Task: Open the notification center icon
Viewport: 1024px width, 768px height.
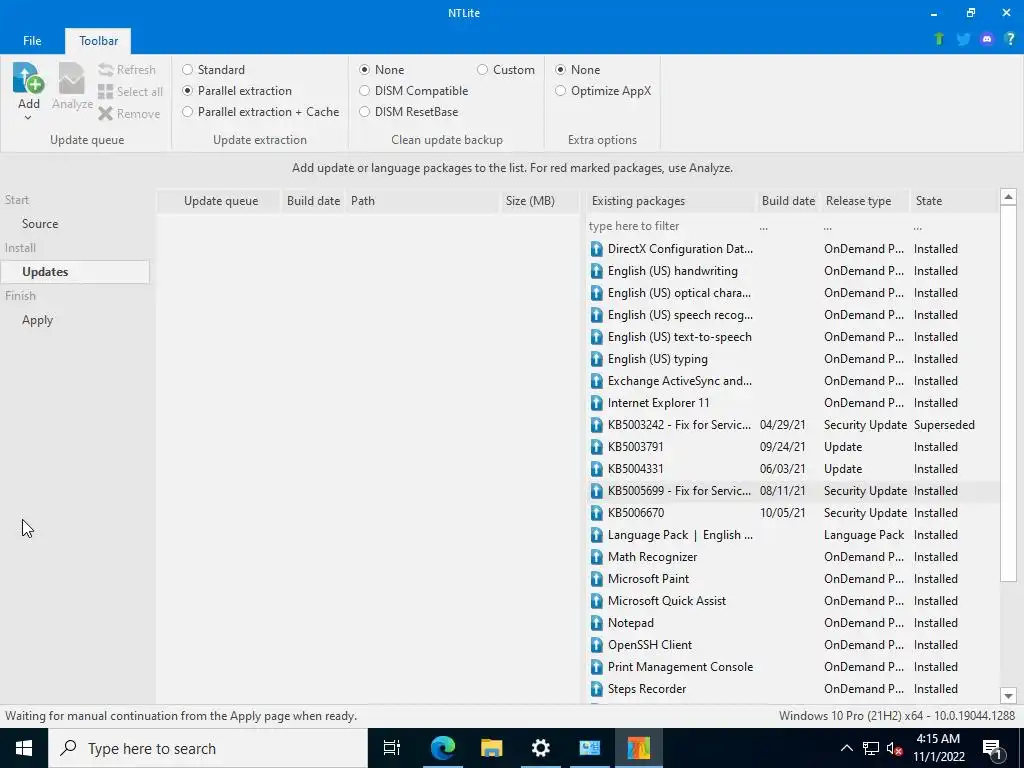Action: 992,749
